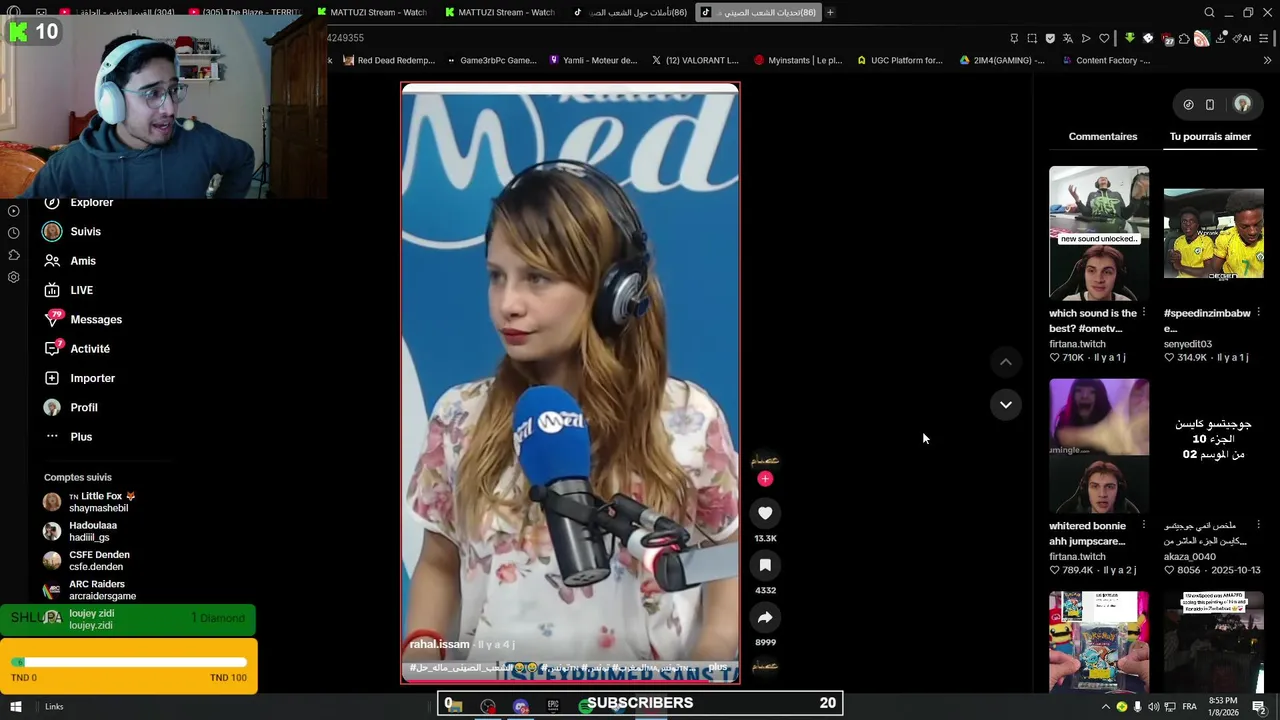This screenshot has width=1280, height=720.
Task: Open the browser search magnifier icon
Action: (1209, 12)
